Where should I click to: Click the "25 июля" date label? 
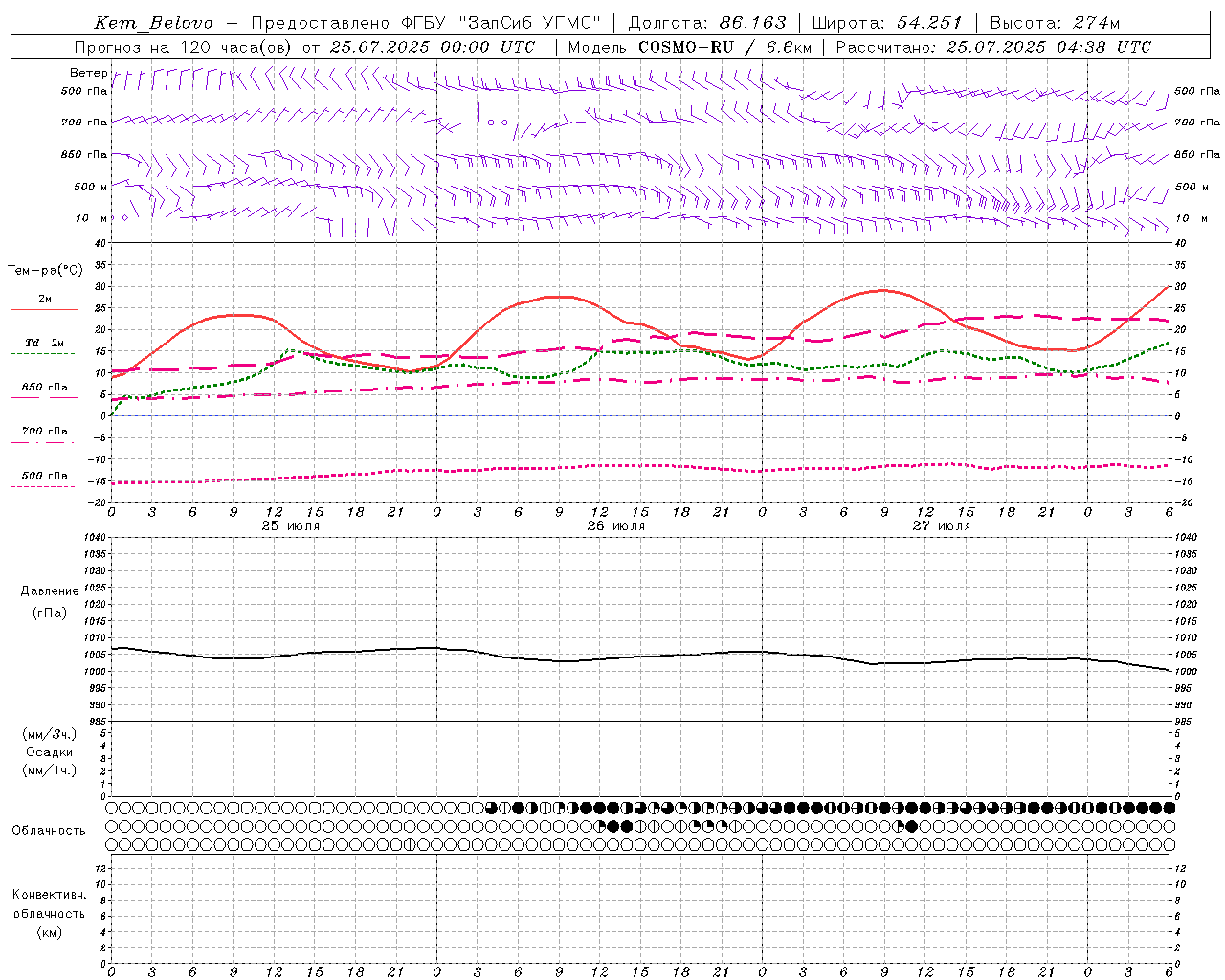pos(291,526)
